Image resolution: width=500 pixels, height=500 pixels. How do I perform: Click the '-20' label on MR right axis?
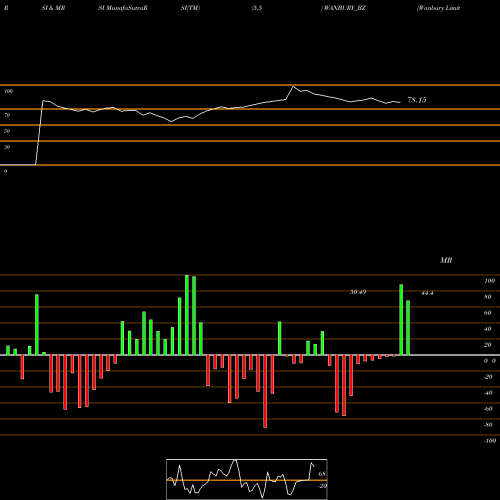[488, 377]
